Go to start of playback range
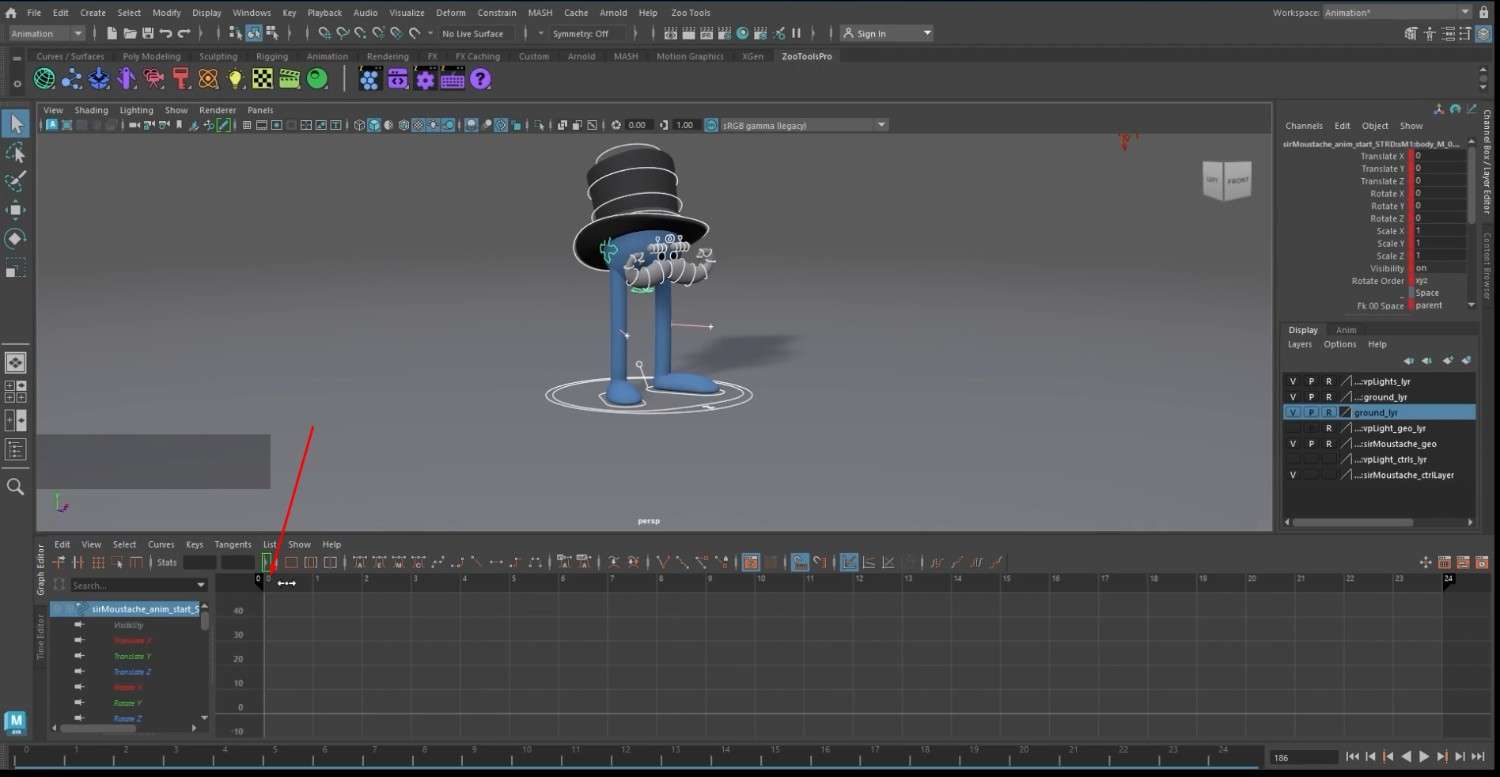 point(1352,757)
